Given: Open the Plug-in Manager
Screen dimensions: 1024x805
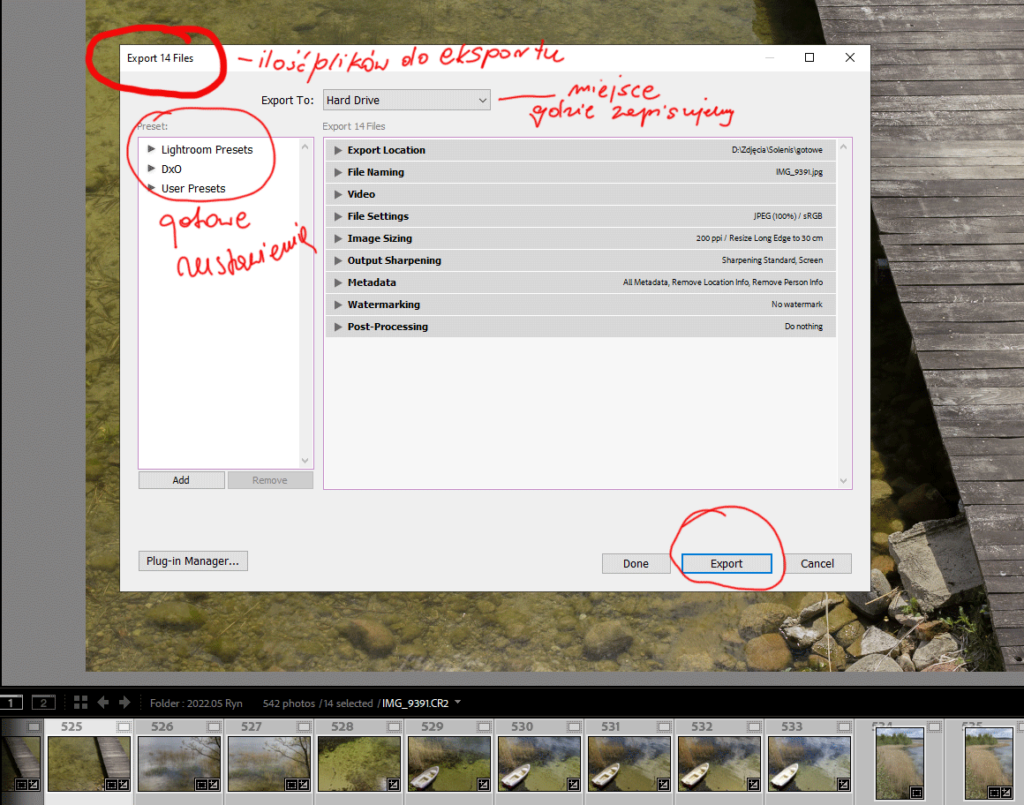Looking at the screenshot, I should [x=192, y=560].
